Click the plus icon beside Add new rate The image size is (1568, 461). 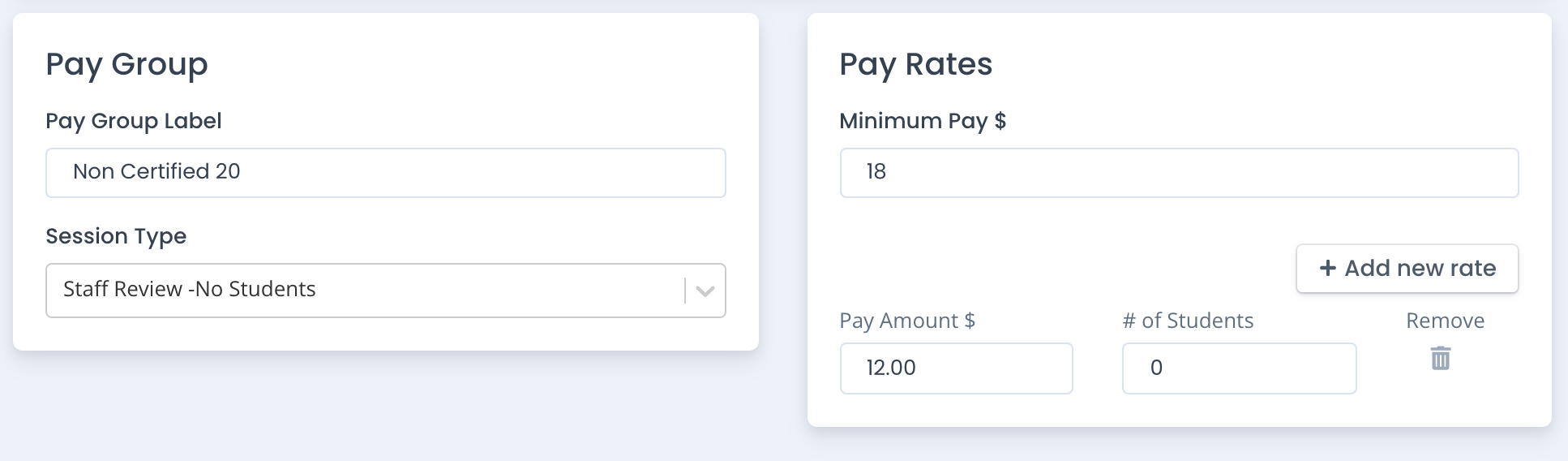1327,268
